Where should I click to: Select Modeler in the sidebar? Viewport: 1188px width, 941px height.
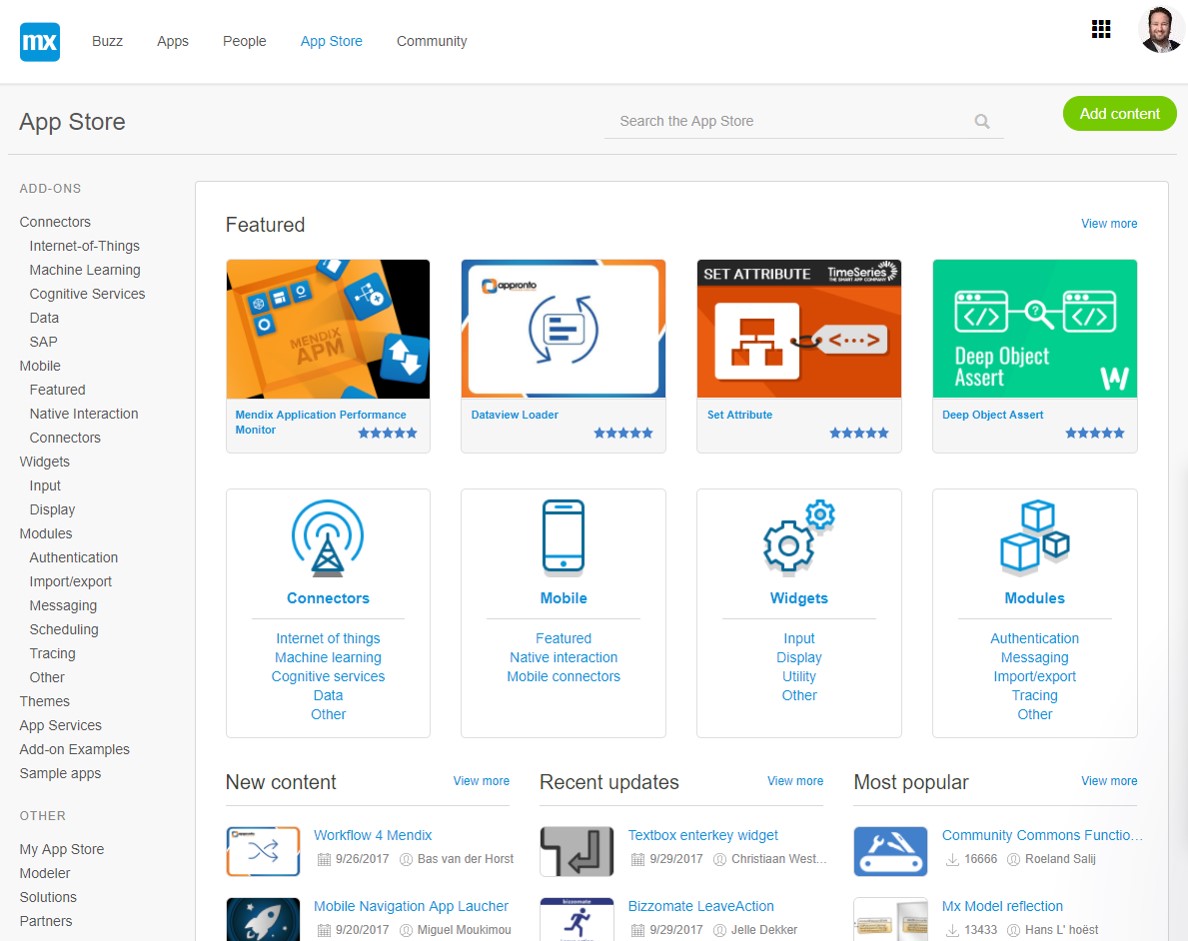[x=45, y=874]
